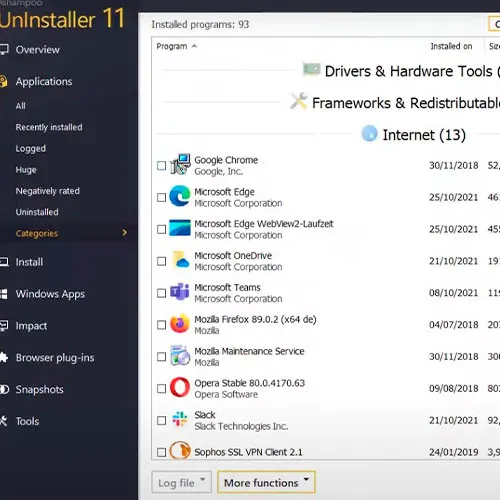The height and width of the screenshot is (500, 500).
Task: Show Recently installed applications
Action: 49,127
